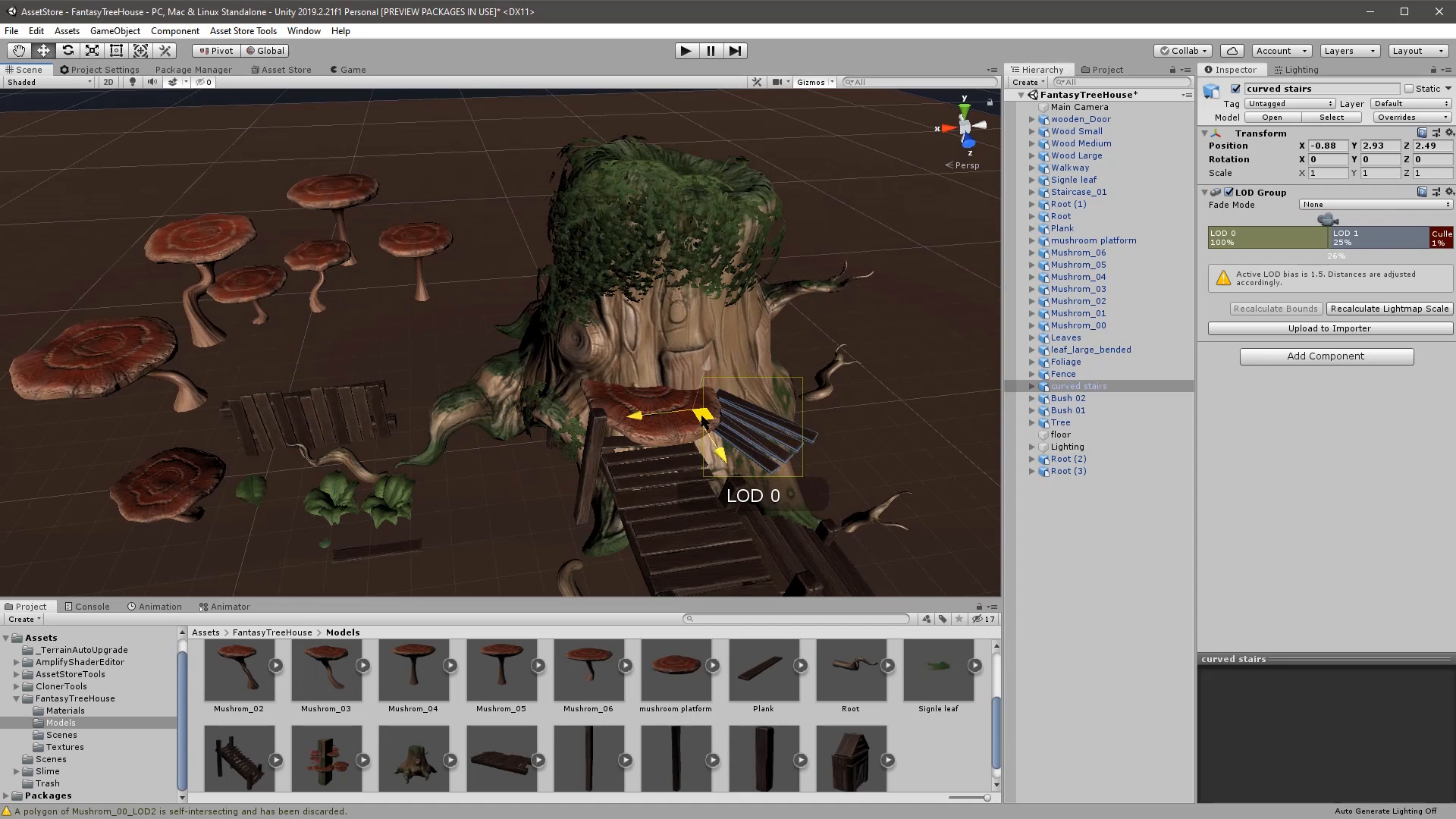Click the orientation gizmo's Y axis cone
1456x819 pixels.
pyautogui.click(x=964, y=110)
